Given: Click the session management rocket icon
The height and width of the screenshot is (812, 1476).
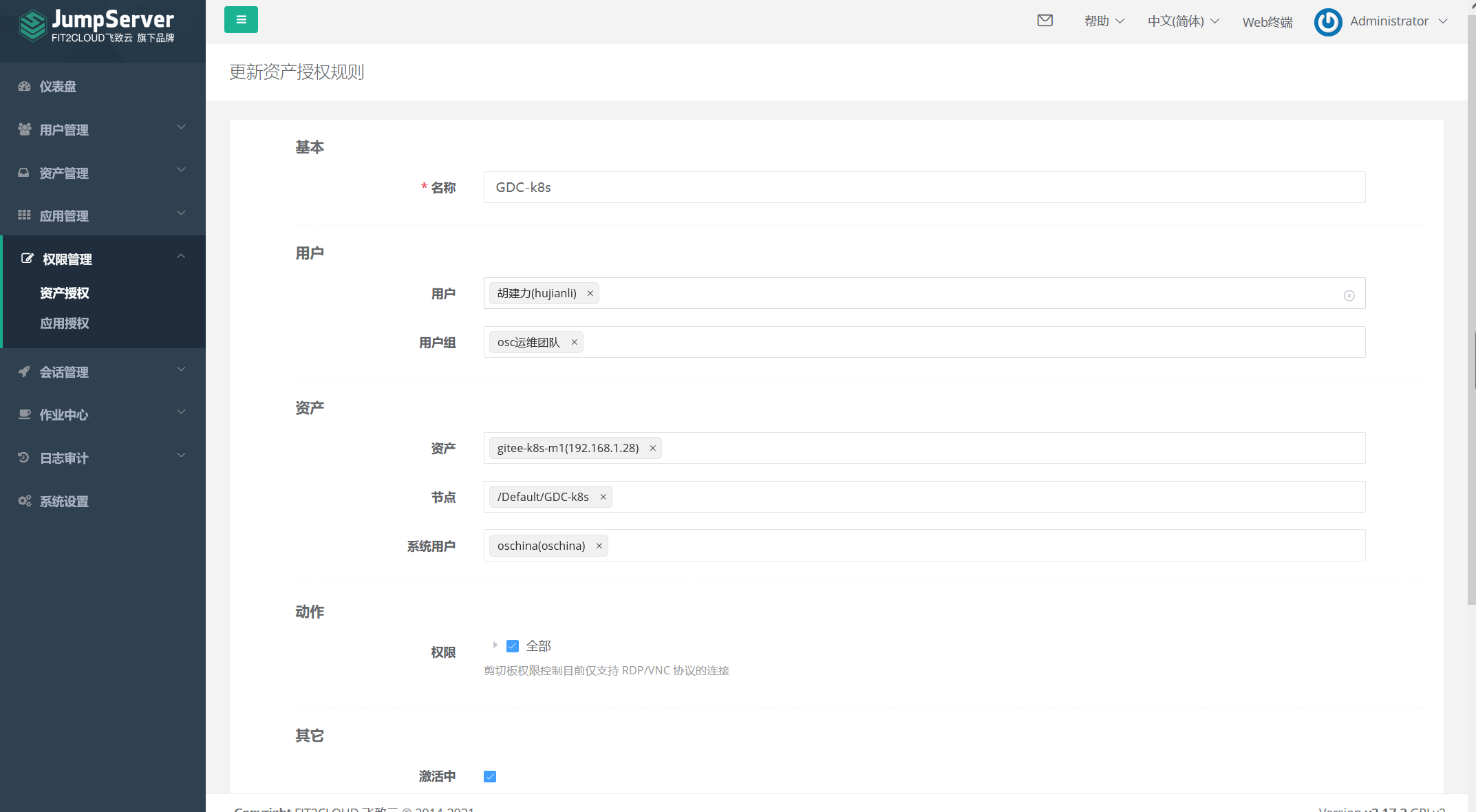Looking at the screenshot, I should pos(24,372).
